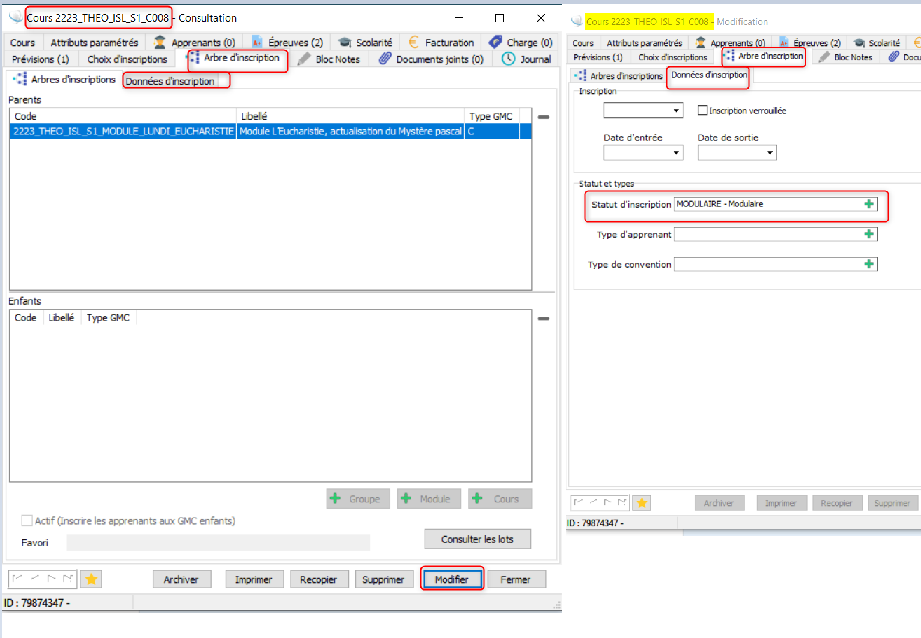Click the plus icon in Type de convention field
Screen dimensions: 921x638
coord(869,264)
